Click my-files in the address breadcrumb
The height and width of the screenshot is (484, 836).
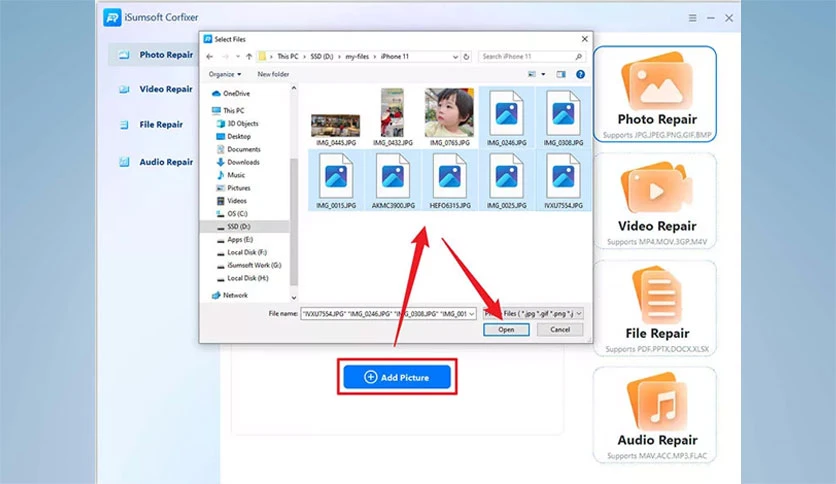point(357,57)
